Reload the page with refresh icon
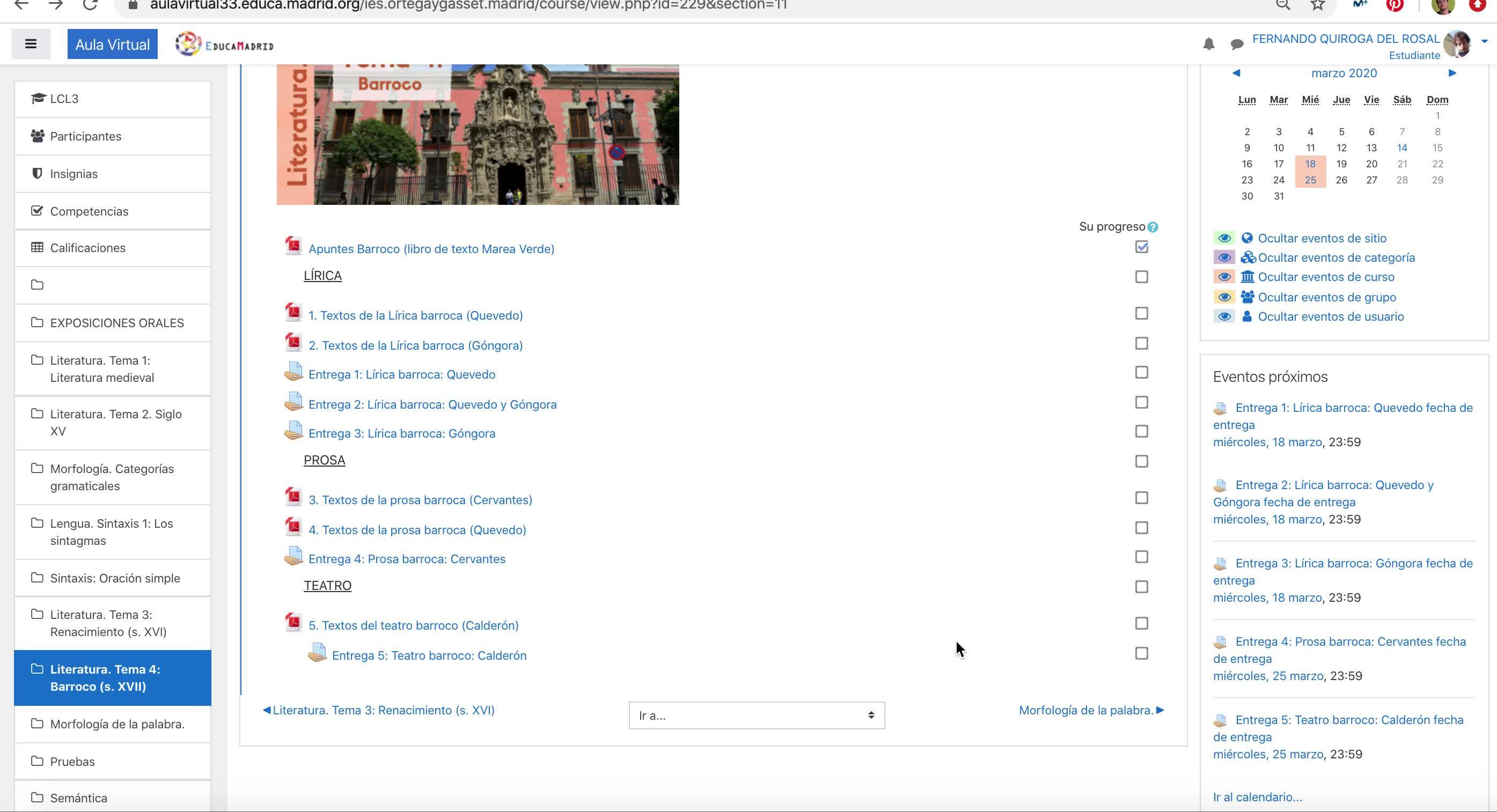Viewport: 1497px width, 812px height. [x=90, y=6]
